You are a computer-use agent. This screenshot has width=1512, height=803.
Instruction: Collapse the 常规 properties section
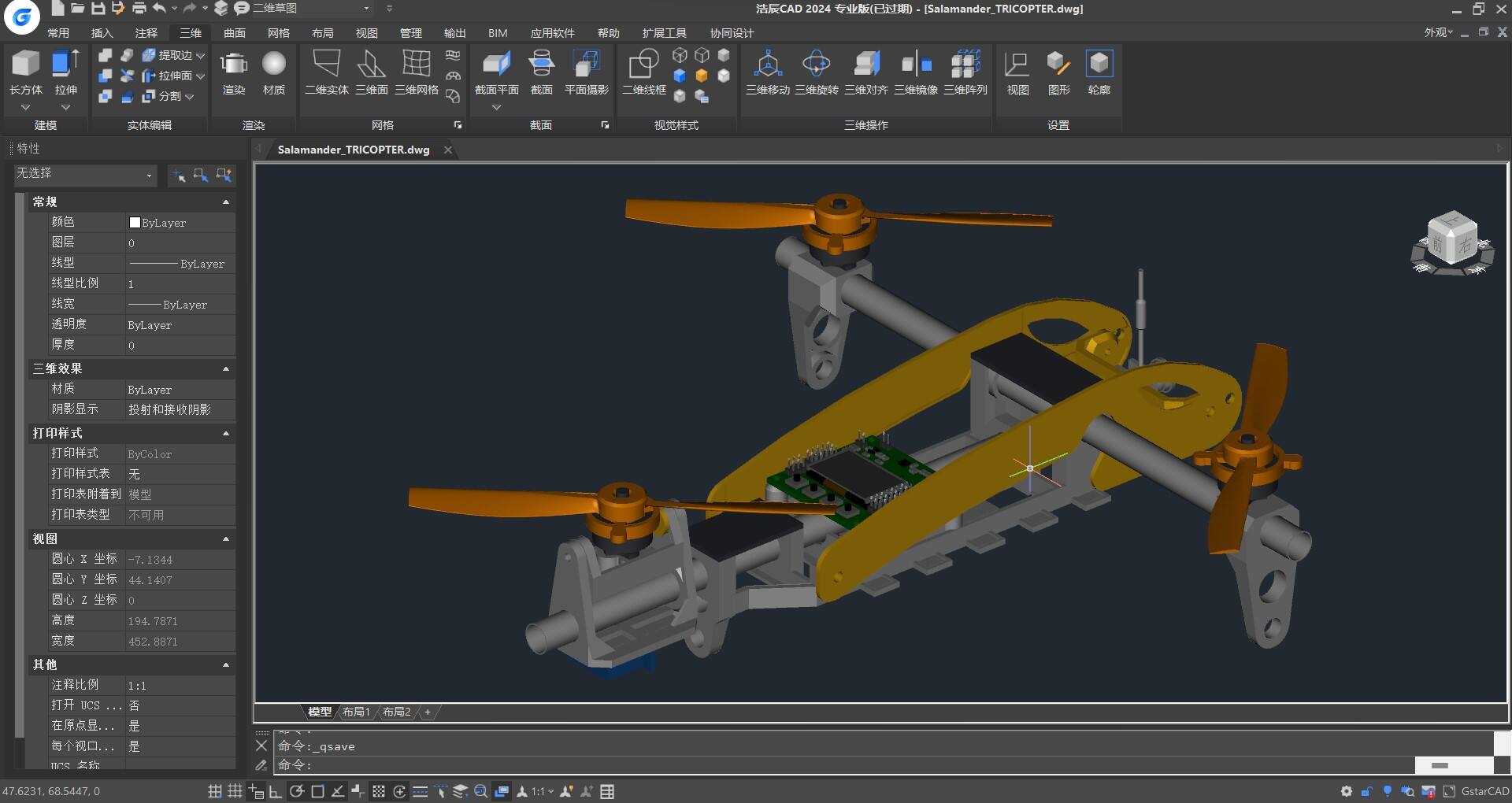click(226, 202)
